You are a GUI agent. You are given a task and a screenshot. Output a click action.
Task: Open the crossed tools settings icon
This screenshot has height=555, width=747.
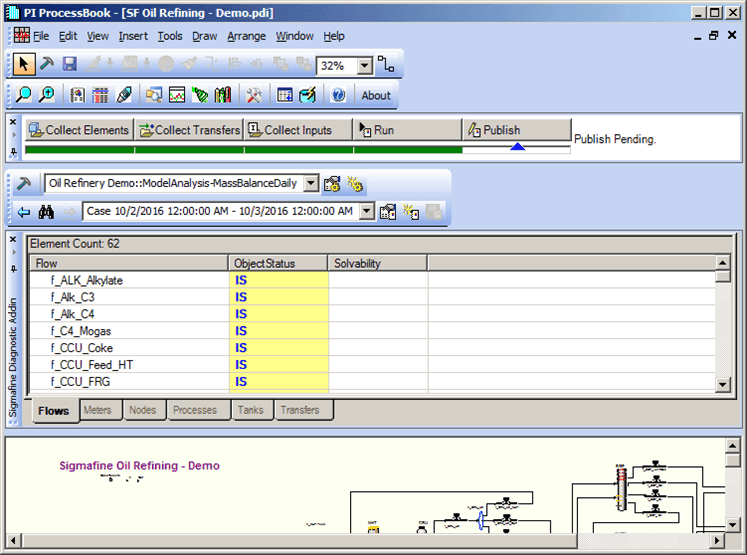pyautogui.click(x=254, y=95)
